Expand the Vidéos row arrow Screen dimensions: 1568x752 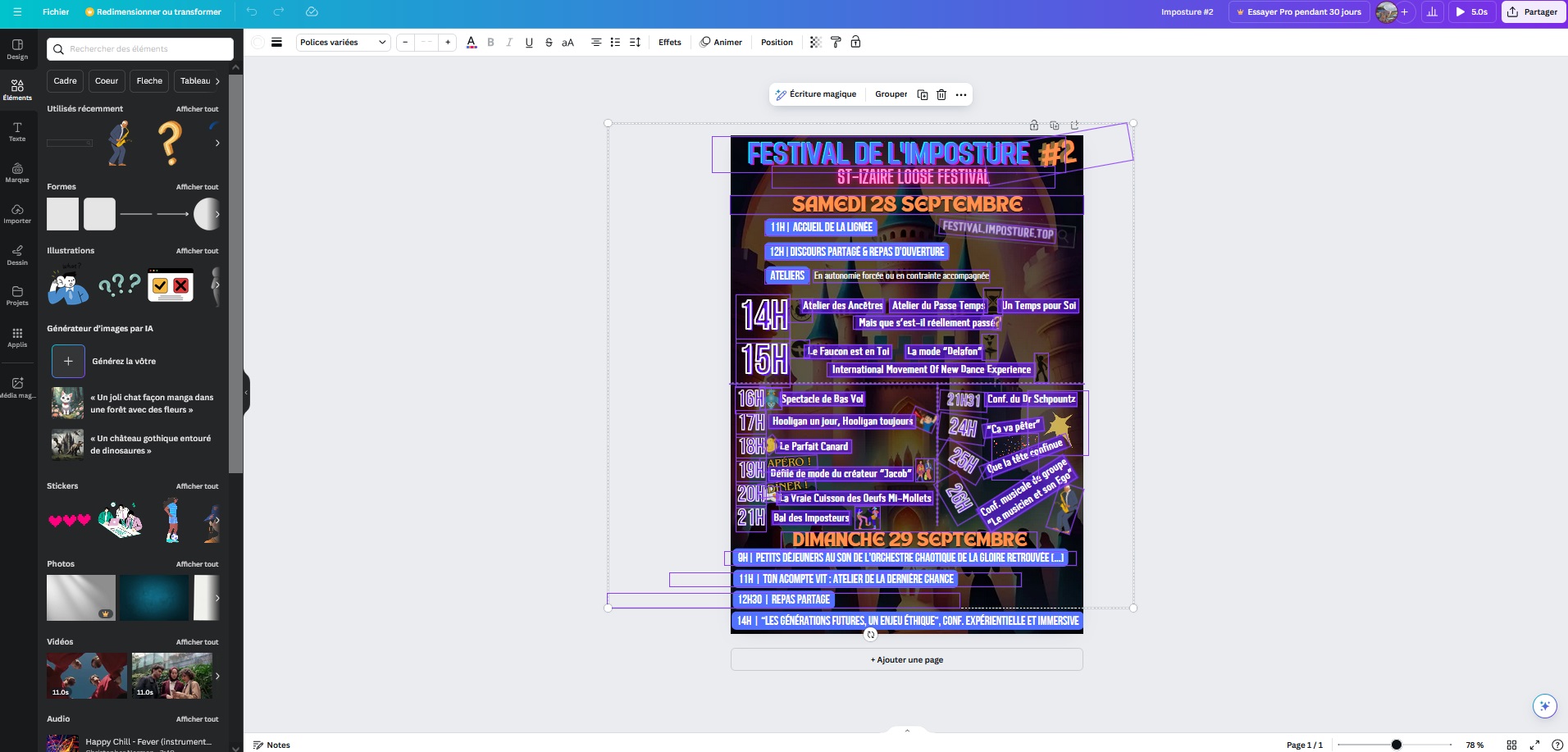(217, 676)
